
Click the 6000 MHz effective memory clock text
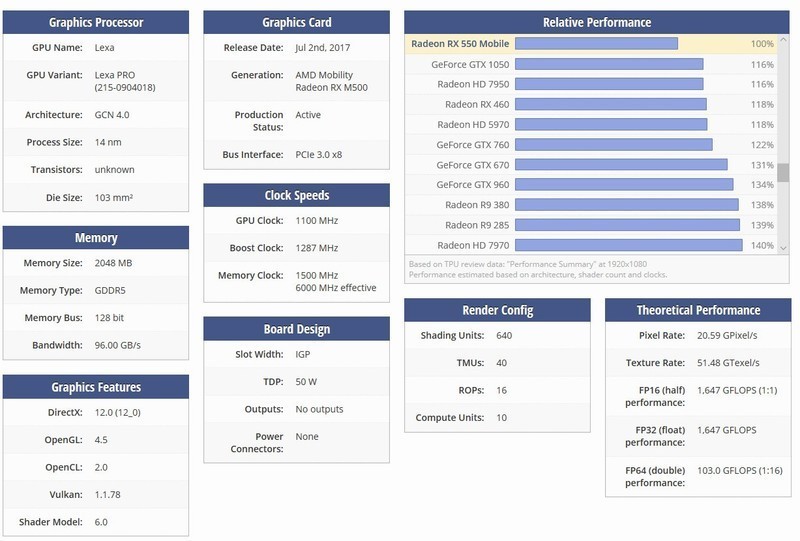point(335,288)
